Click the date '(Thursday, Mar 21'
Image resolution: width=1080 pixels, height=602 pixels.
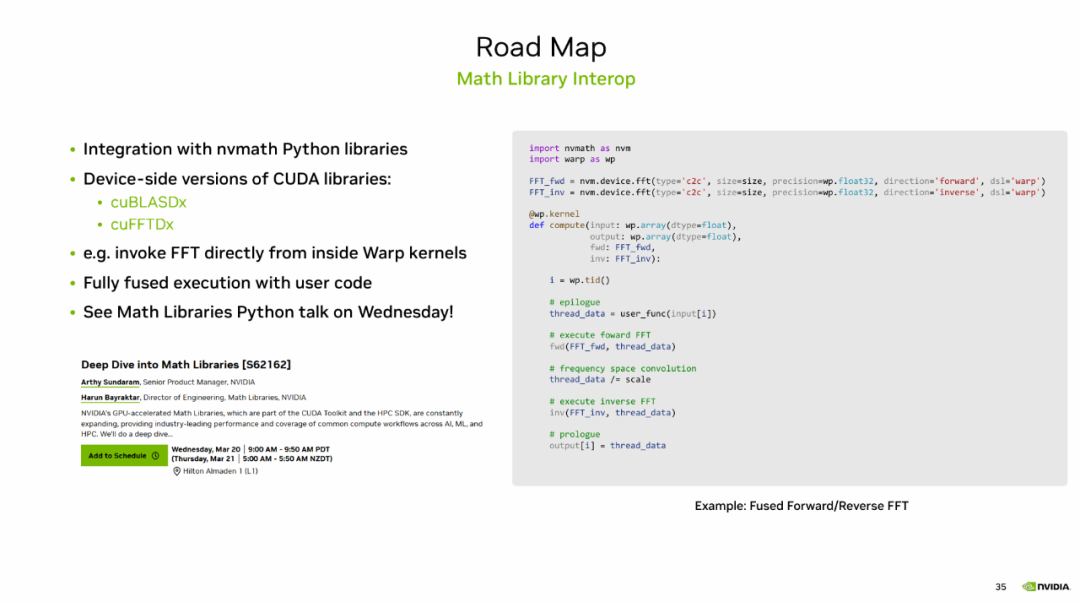[203, 459]
